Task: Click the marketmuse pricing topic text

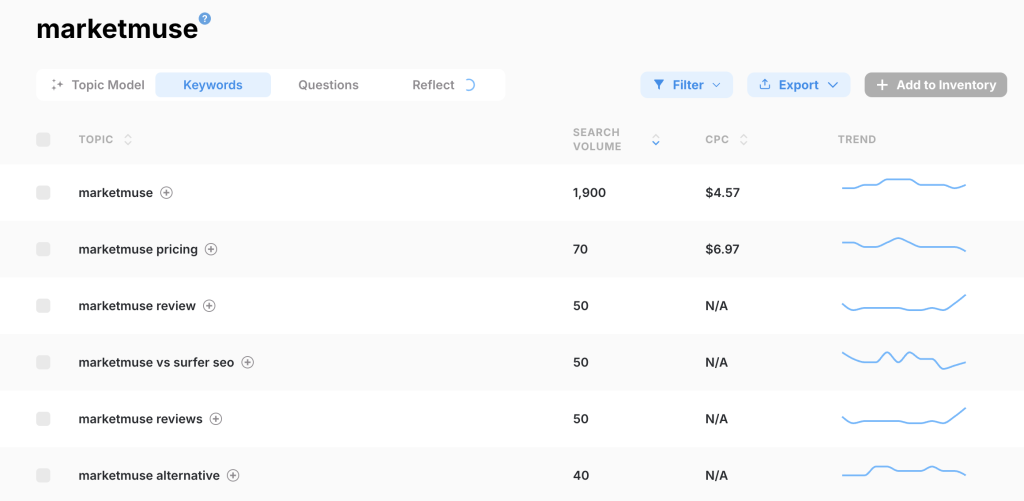Action: 138,249
